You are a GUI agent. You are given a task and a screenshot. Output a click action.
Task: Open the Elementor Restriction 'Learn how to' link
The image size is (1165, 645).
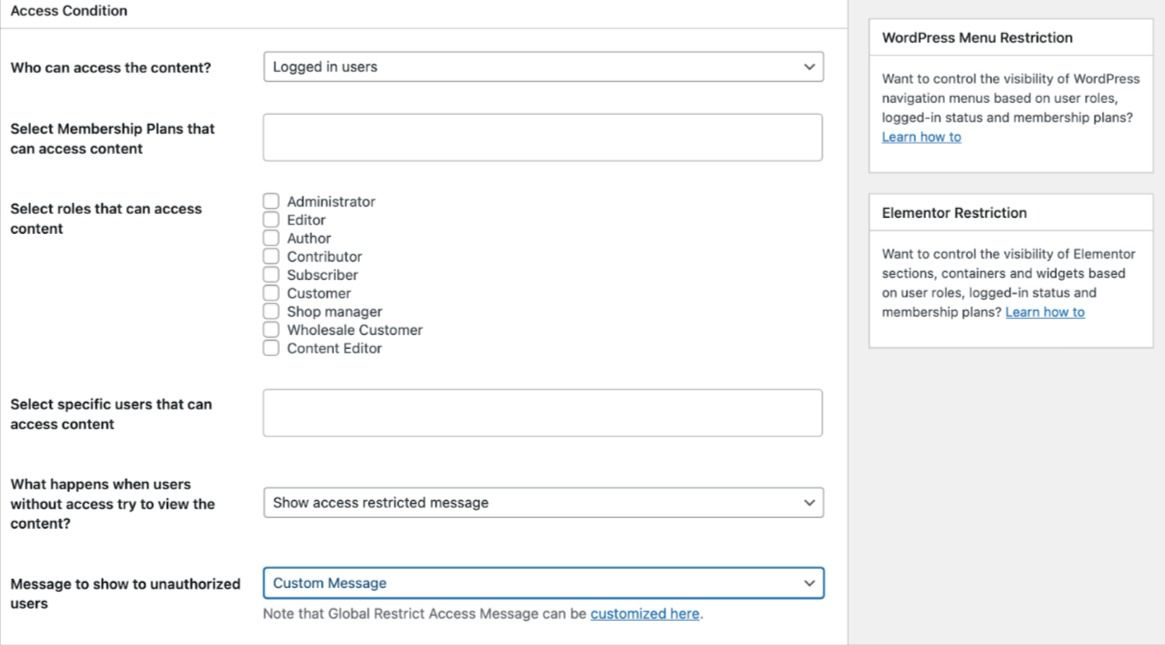click(x=1045, y=312)
